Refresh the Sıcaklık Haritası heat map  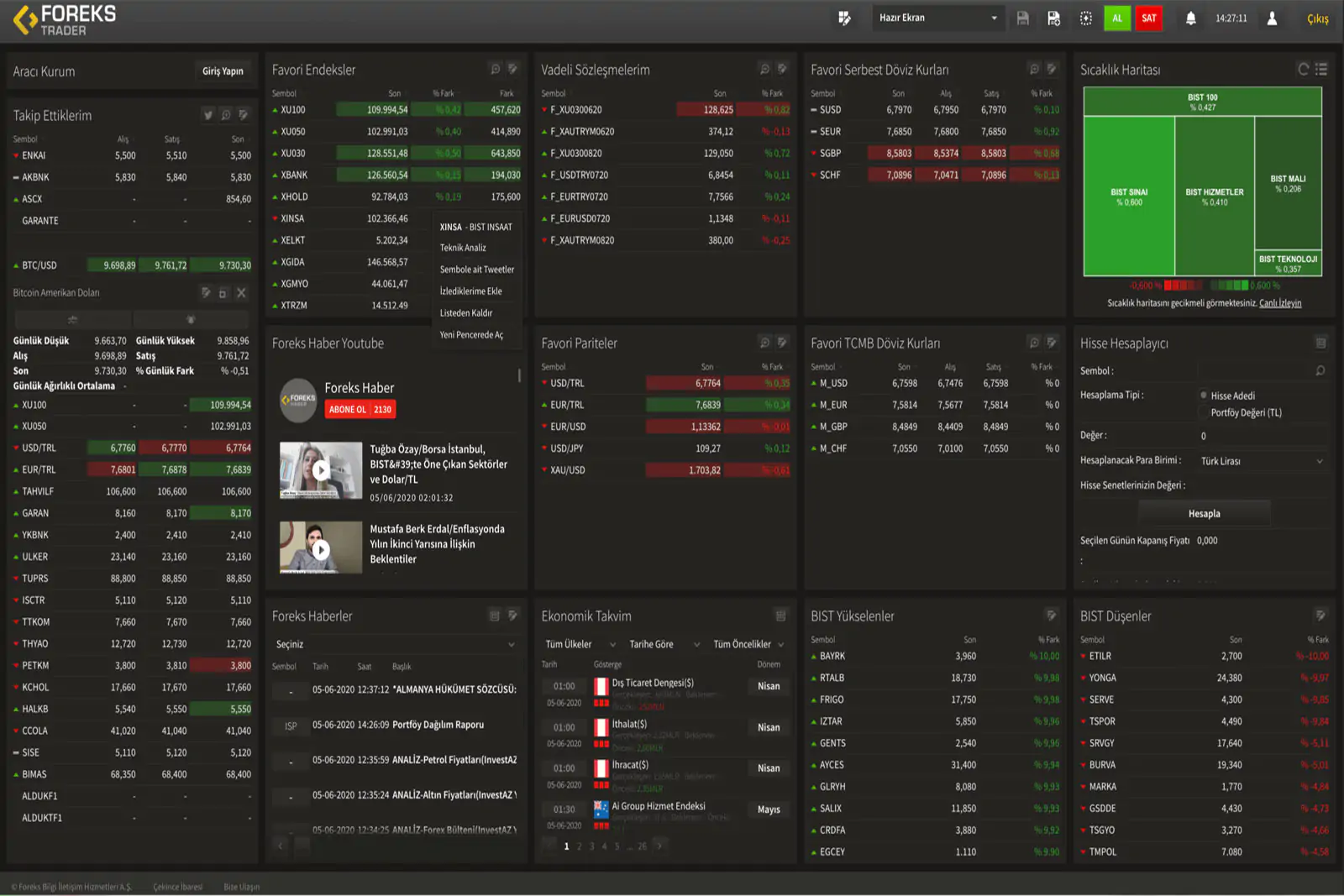point(1303,70)
